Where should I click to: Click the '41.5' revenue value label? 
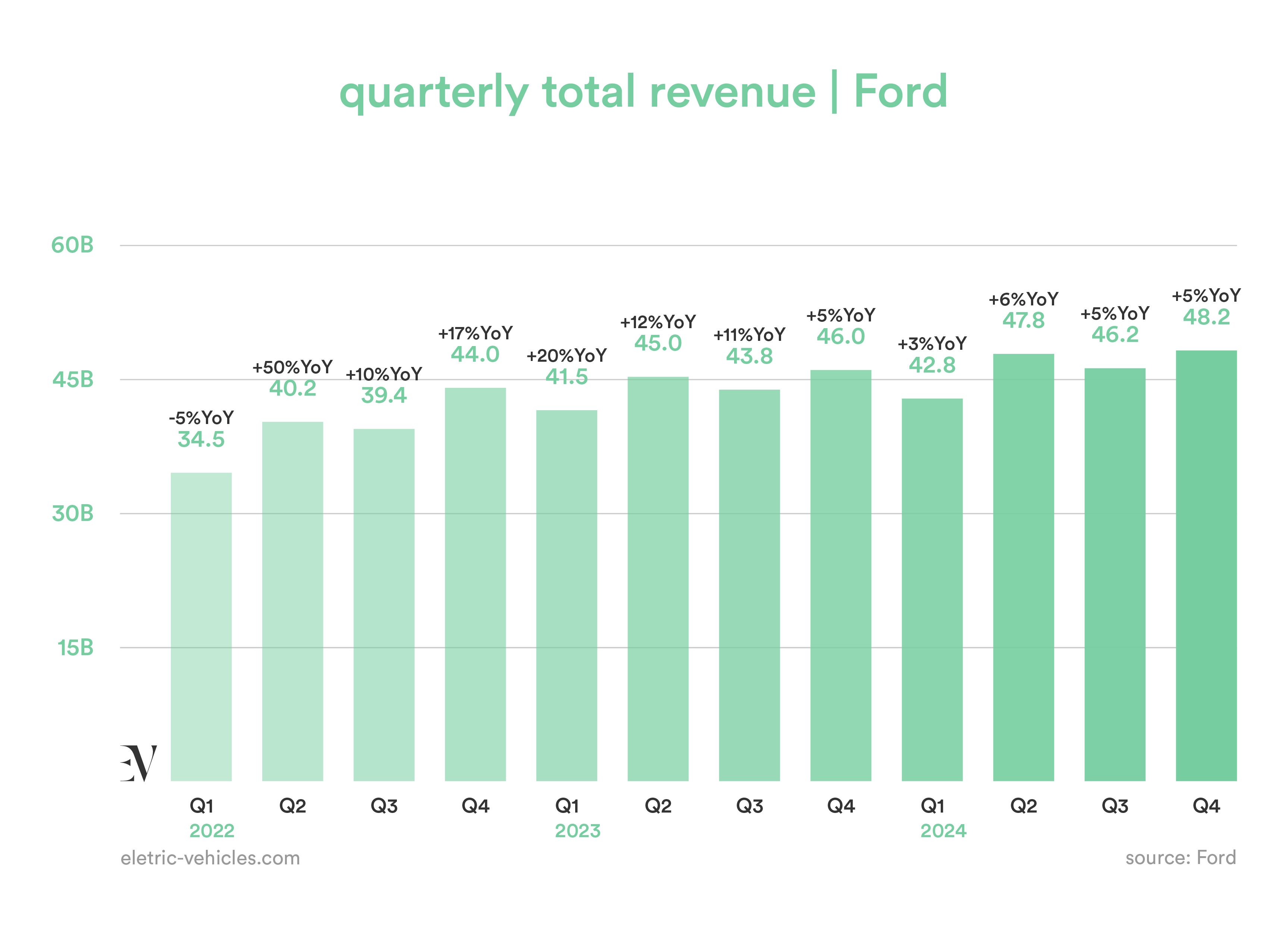click(567, 377)
